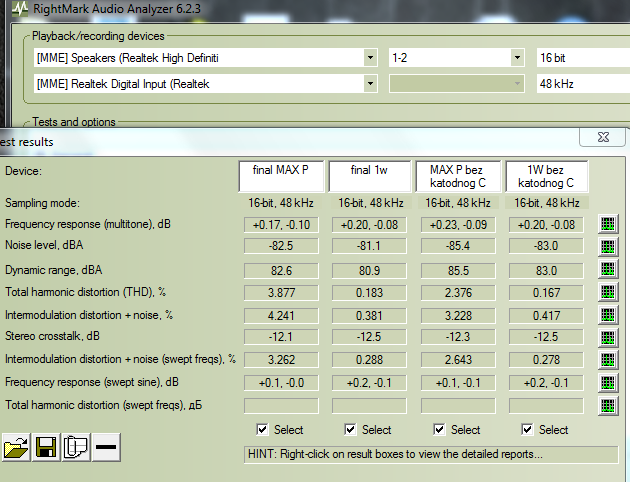Open the Realtek Digital Input recording dropdown
630x482 pixels.
[x=370, y=84]
